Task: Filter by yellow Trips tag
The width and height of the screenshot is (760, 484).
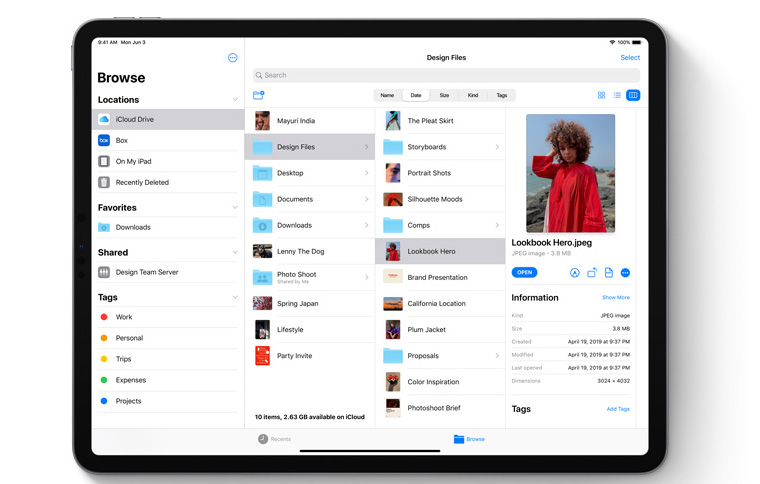Action: click(168, 359)
